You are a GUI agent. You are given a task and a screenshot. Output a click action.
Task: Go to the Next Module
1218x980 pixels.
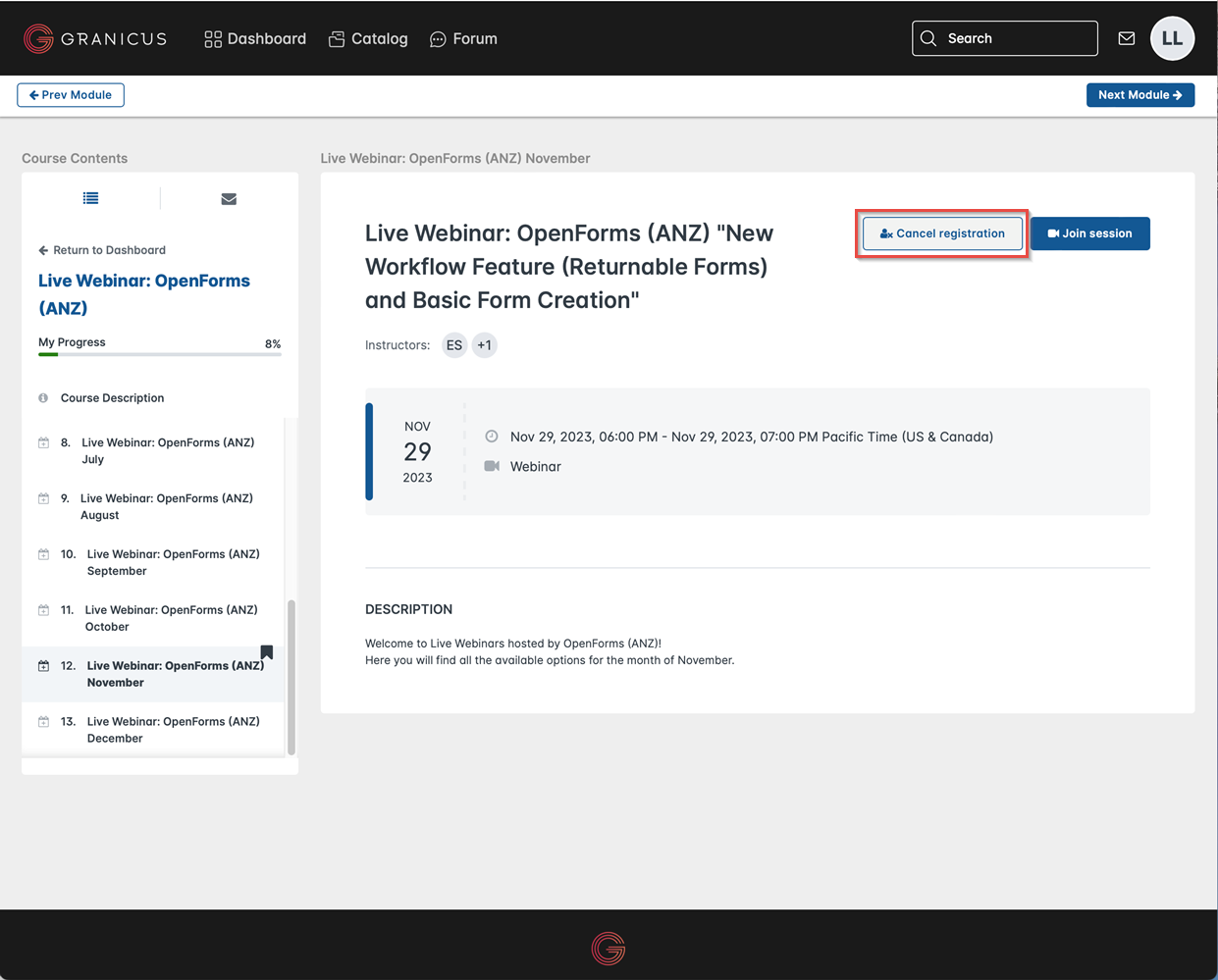(x=1139, y=95)
